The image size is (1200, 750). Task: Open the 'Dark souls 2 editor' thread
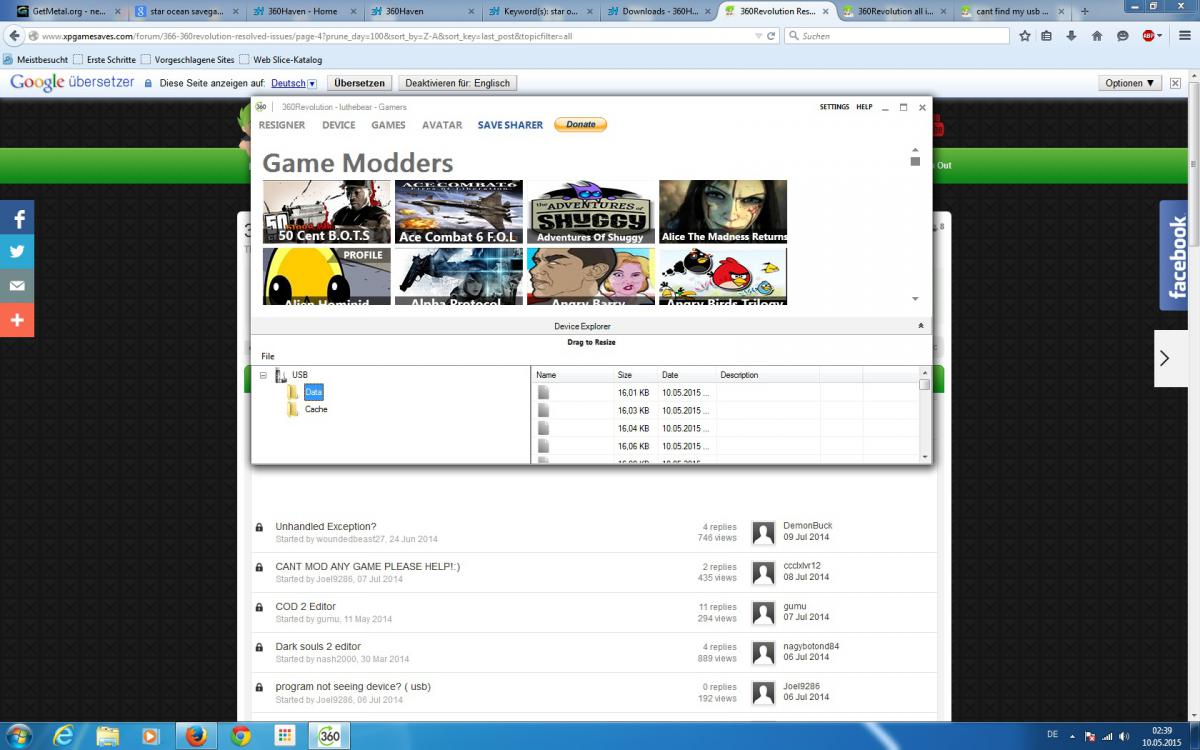point(318,647)
